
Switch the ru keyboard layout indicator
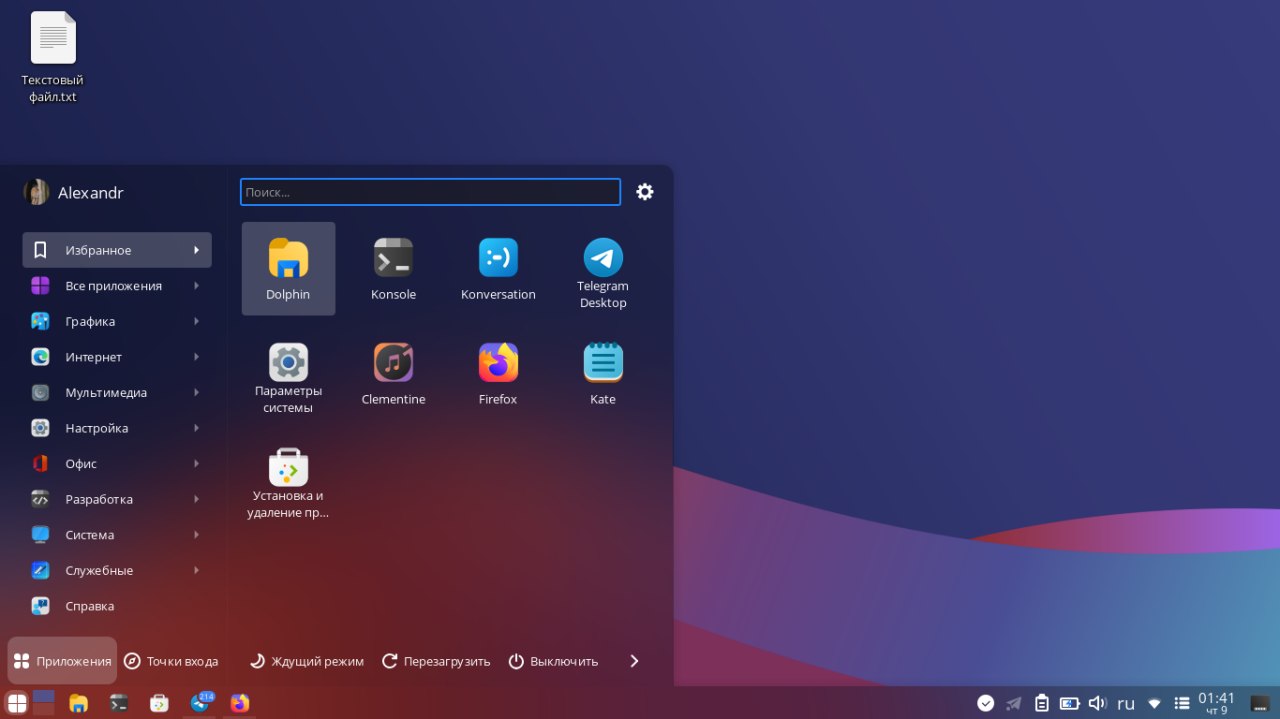coord(1126,703)
